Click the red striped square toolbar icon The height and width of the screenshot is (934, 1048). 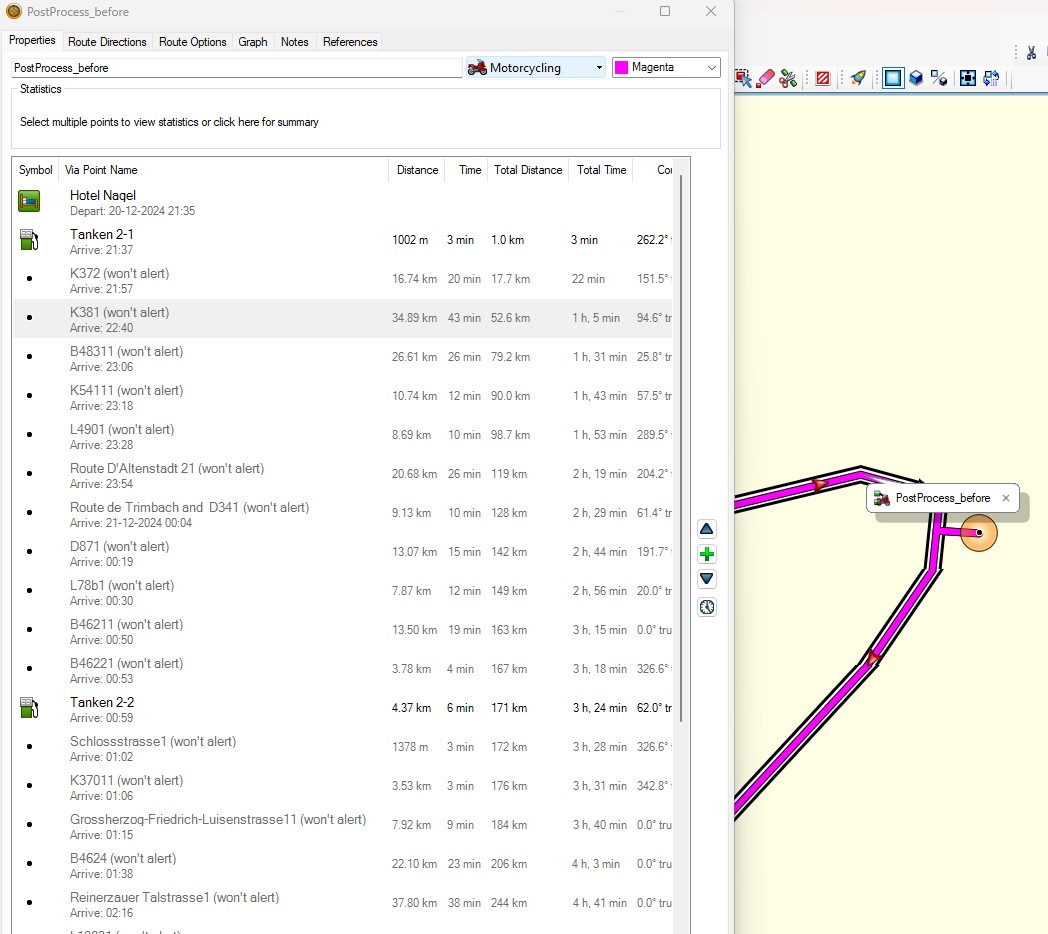coord(822,78)
